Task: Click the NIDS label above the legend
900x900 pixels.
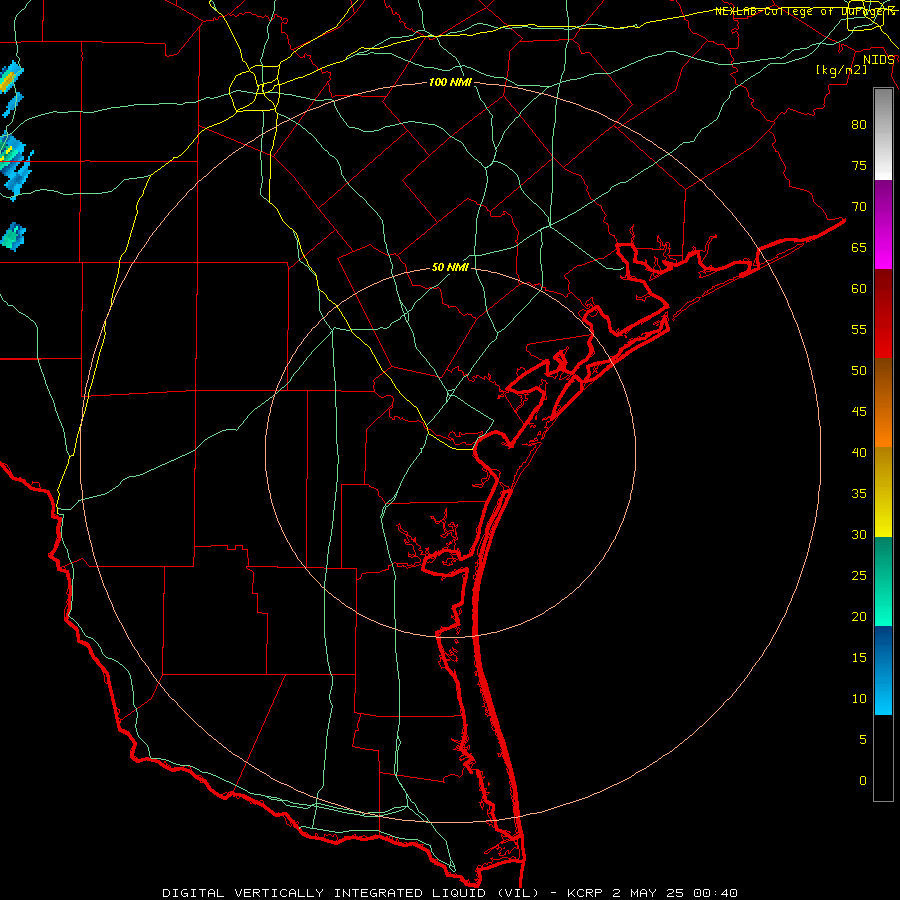Action: tap(878, 60)
